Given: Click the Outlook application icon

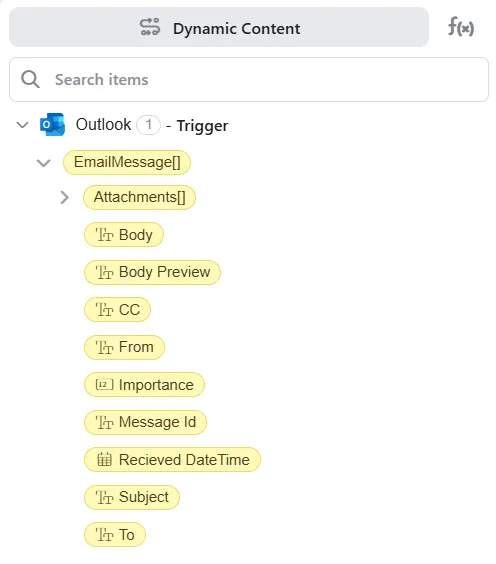Looking at the screenshot, I should click(x=53, y=124).
